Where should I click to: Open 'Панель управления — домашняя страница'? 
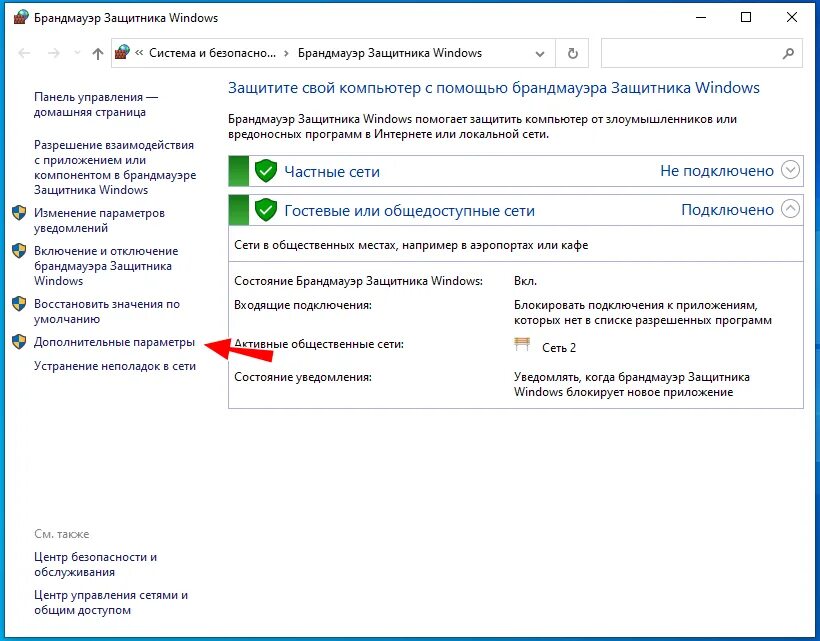[96, 105]
